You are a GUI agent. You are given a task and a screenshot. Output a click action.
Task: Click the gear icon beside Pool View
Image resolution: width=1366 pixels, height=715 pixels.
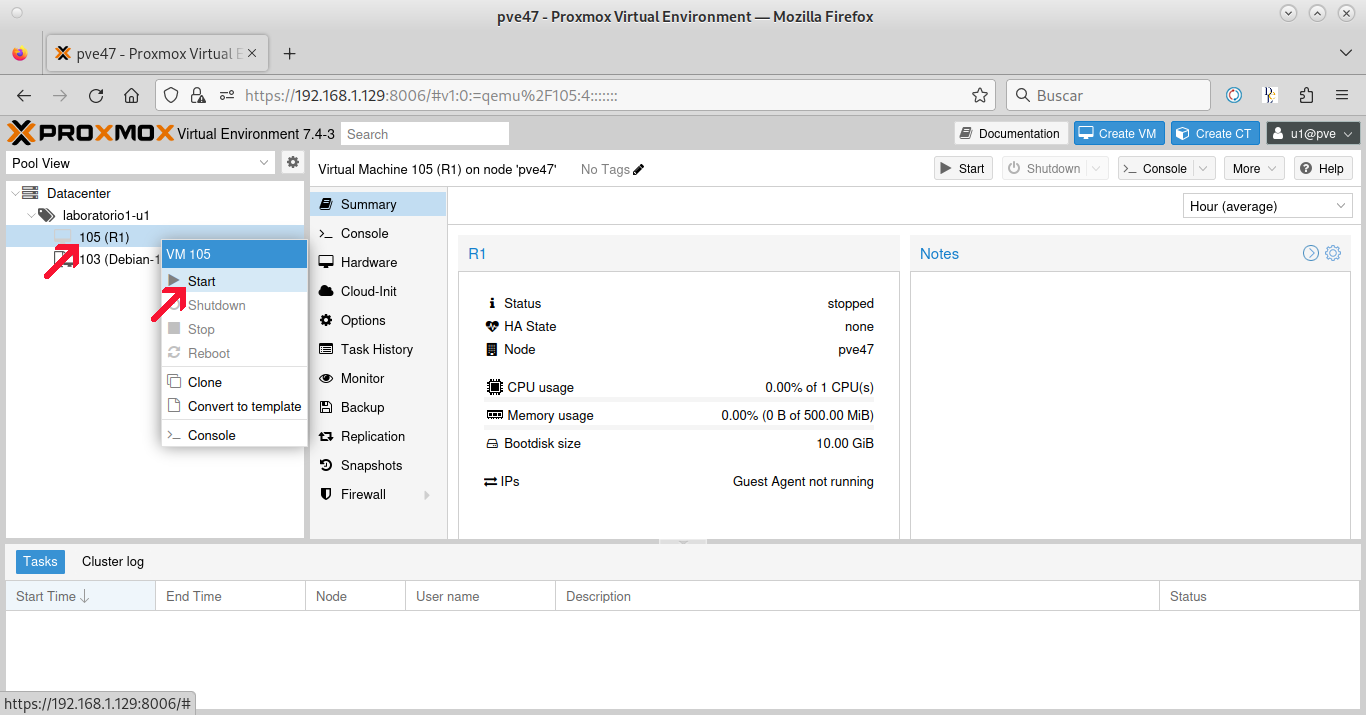pyautogui.click(x=293, y=162)
